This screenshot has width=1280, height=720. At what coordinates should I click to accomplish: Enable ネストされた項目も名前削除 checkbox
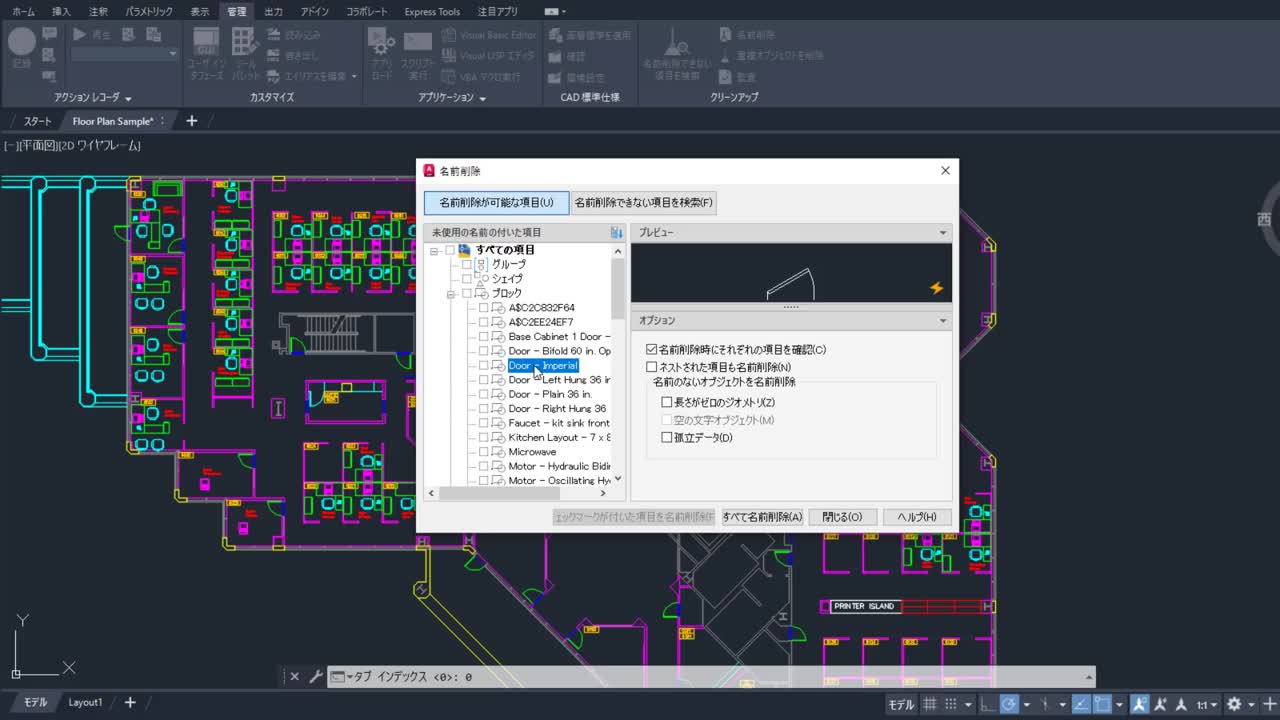652,368
